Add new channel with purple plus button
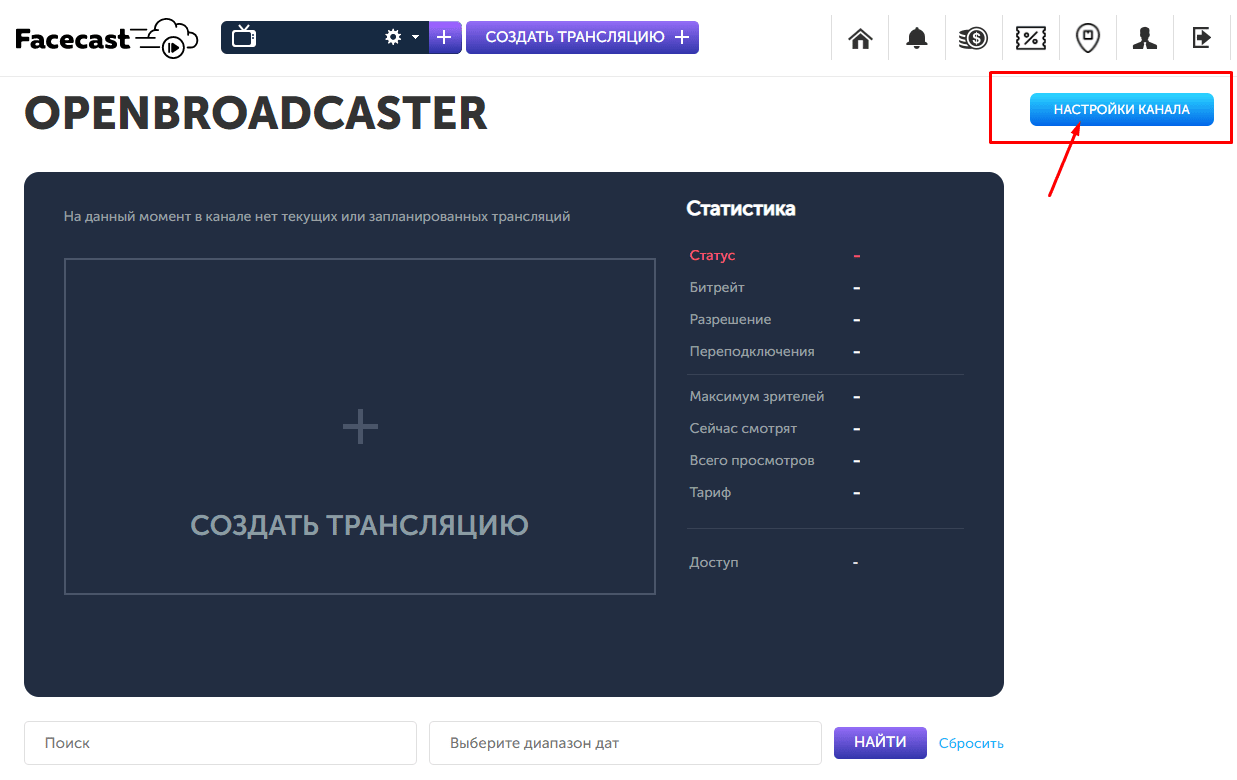This screenshot has width=1237, height=780. click(x=445, y=38)
